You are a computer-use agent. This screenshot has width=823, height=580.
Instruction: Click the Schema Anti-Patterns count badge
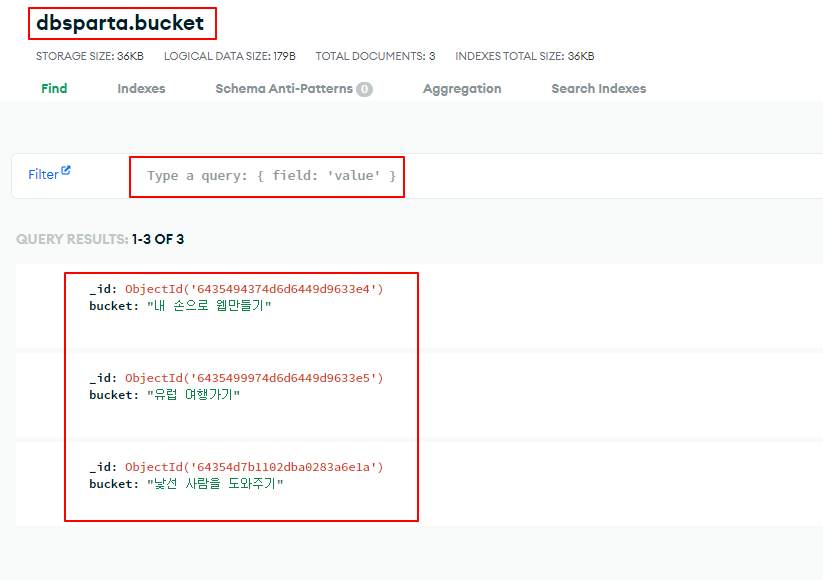[364, 89]
